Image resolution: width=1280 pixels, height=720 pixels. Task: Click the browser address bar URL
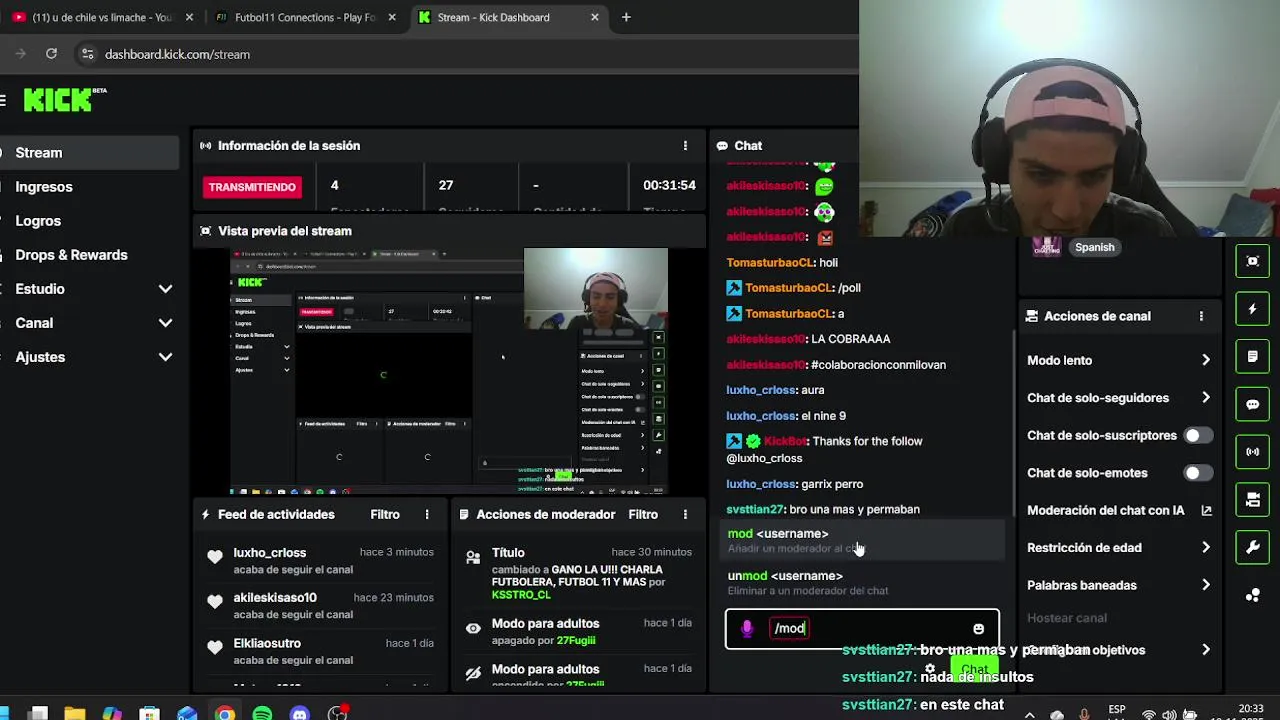pos(177,54)
